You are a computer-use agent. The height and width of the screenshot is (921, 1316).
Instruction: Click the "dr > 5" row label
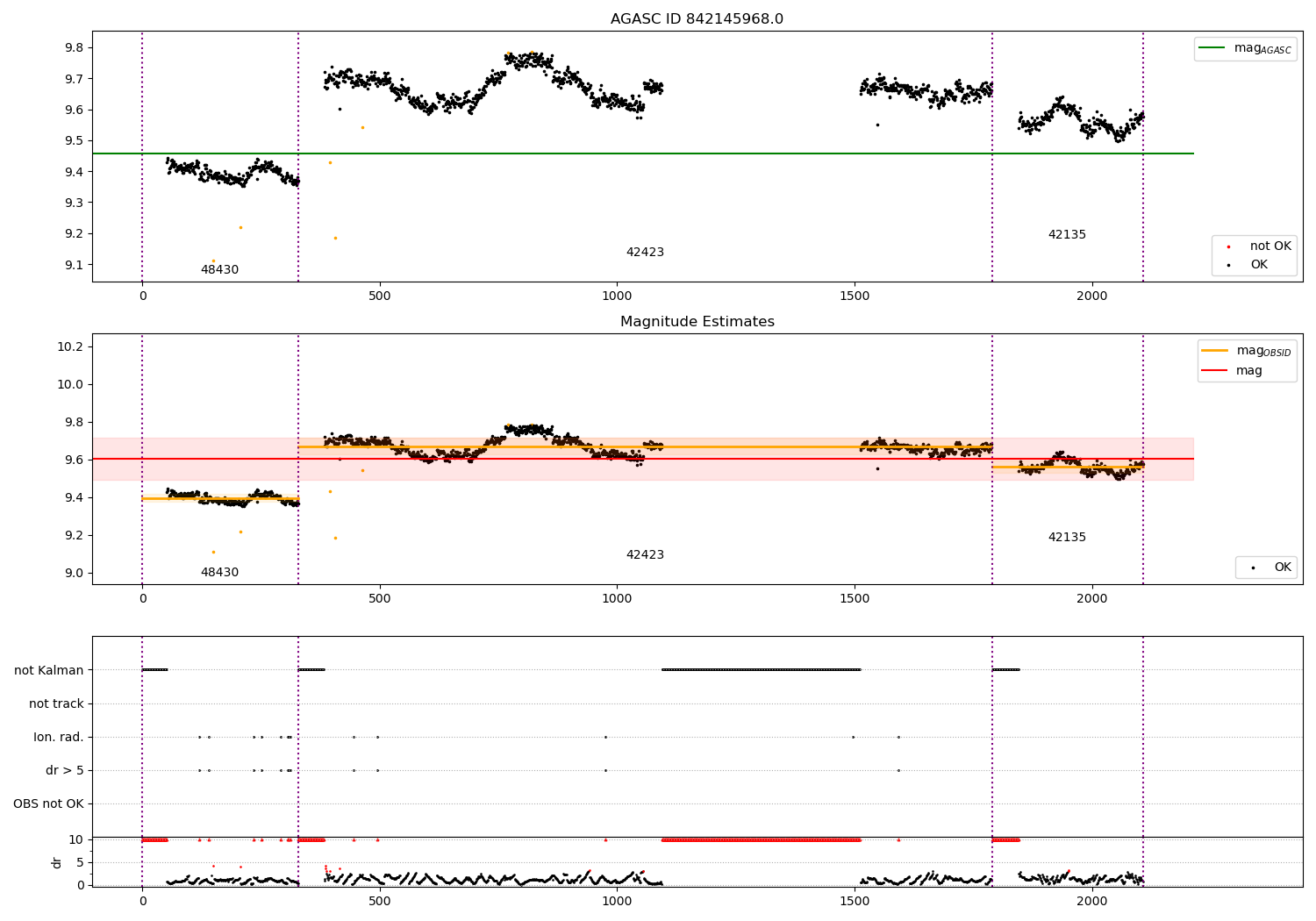coord(65,770)
